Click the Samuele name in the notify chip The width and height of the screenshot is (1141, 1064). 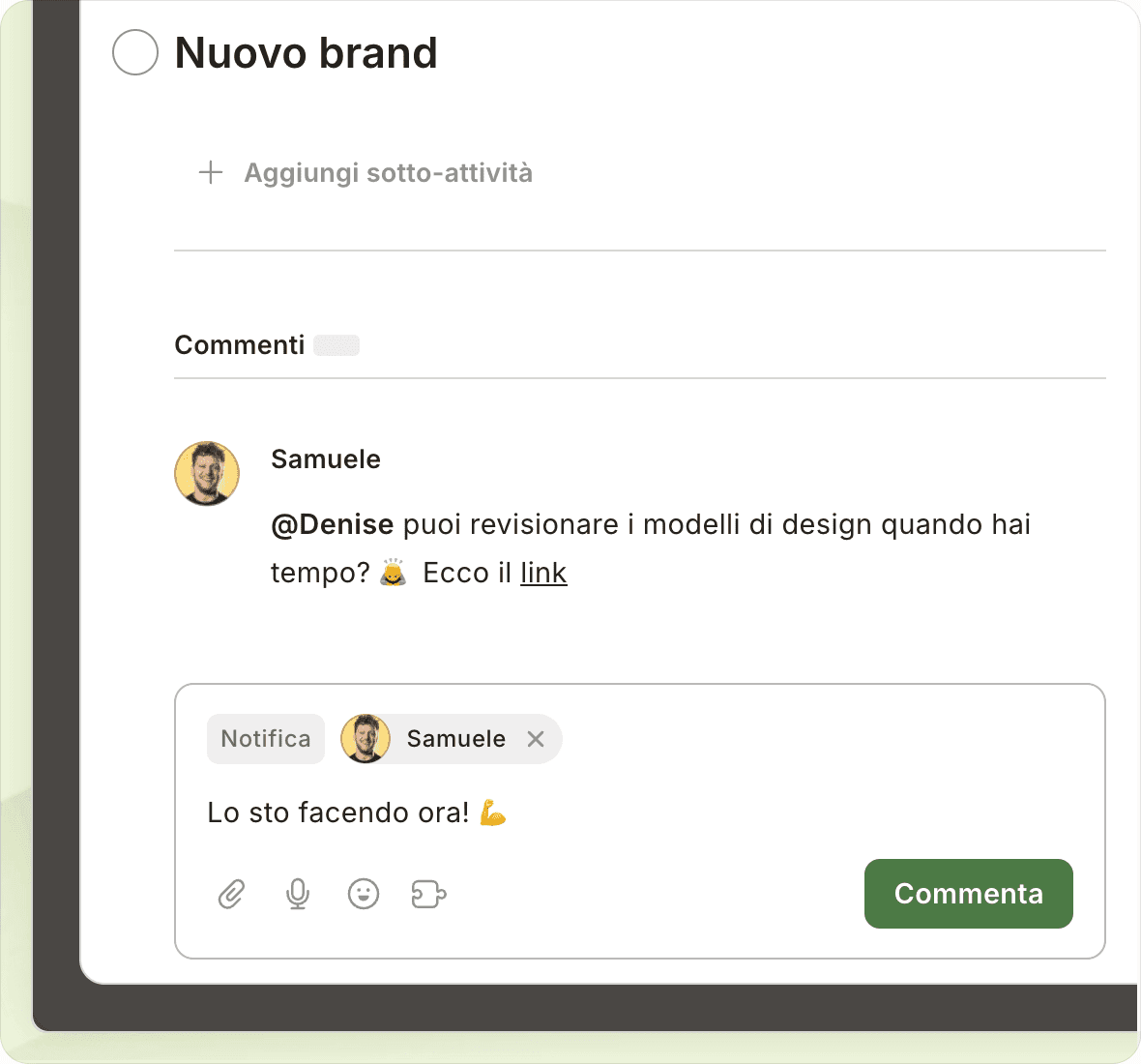[455, 739]
